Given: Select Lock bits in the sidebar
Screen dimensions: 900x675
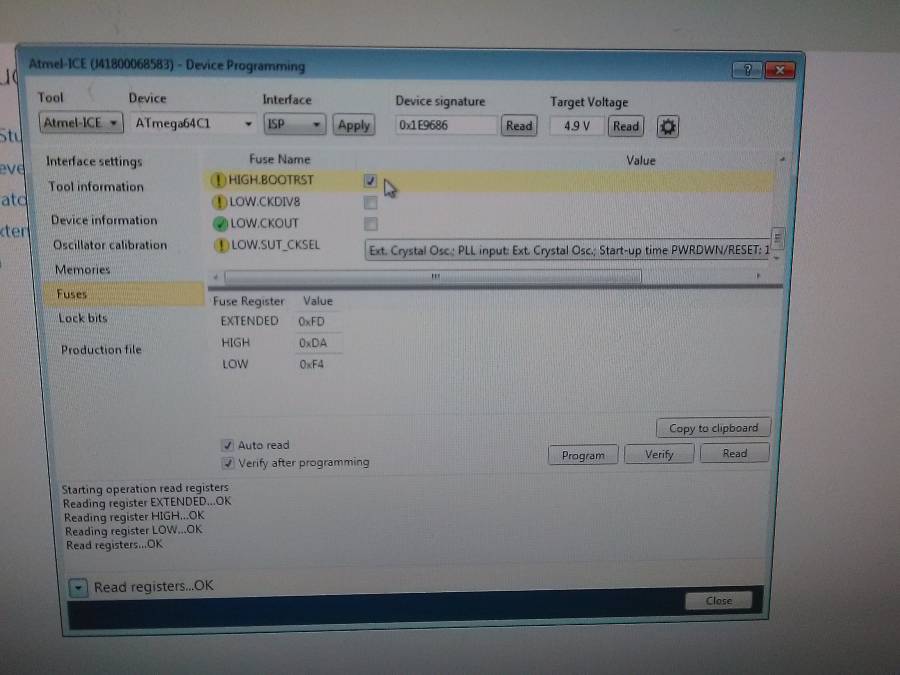Looking at the screenshot, I should [x=83, y=318].
